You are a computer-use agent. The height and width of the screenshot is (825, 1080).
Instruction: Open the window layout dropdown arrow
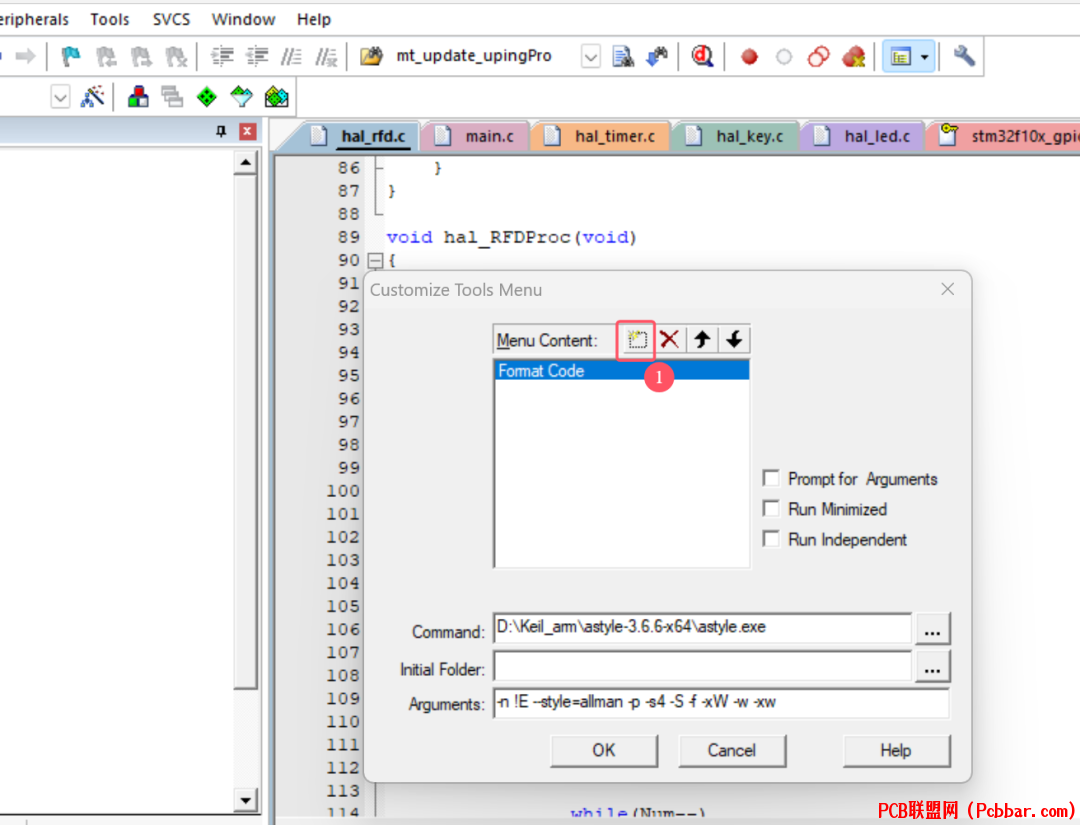coord(924,56)
